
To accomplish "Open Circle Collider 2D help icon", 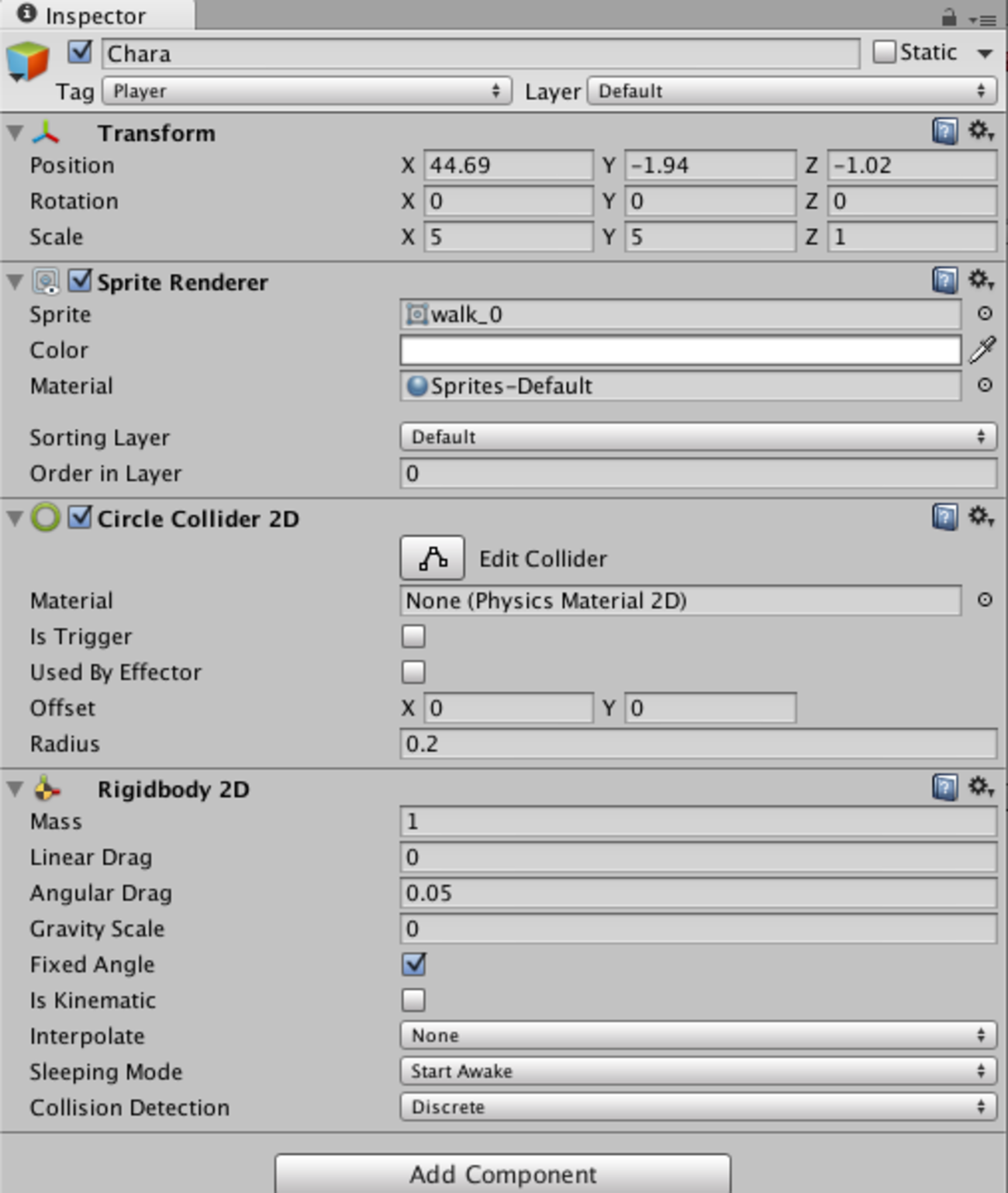I will 944,517.
